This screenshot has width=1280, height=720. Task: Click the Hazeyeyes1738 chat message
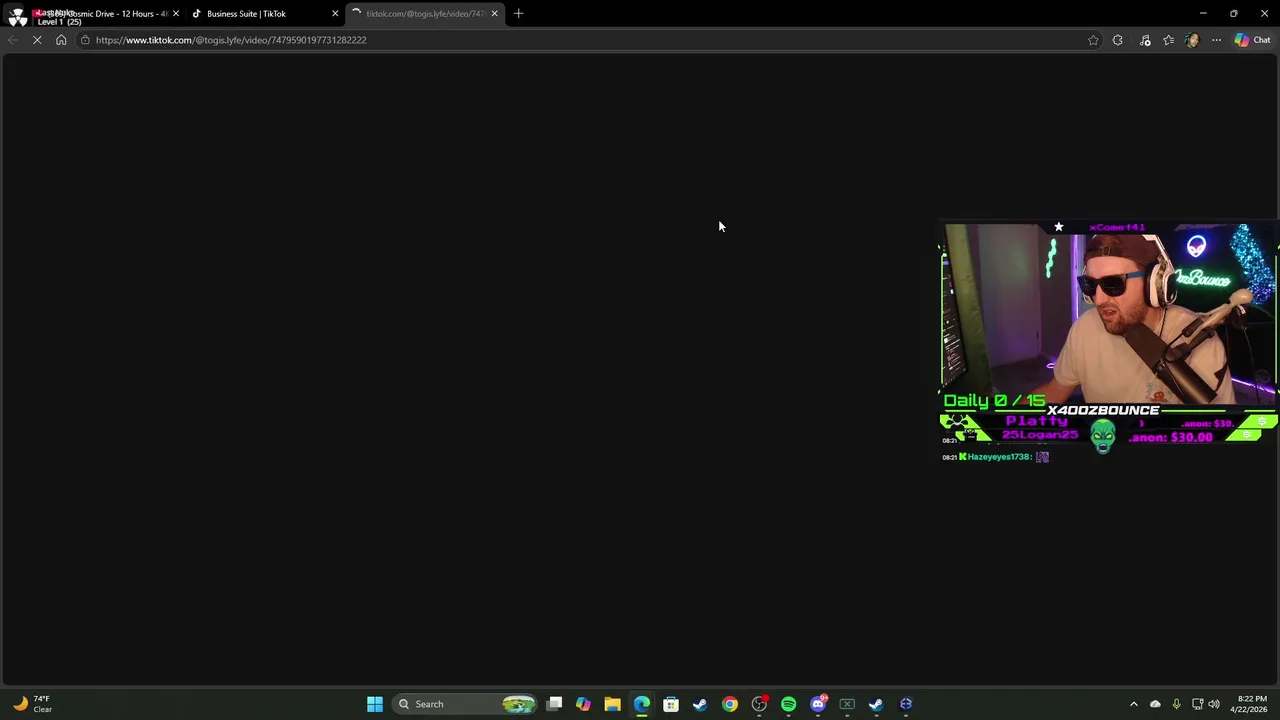point(995,457)
